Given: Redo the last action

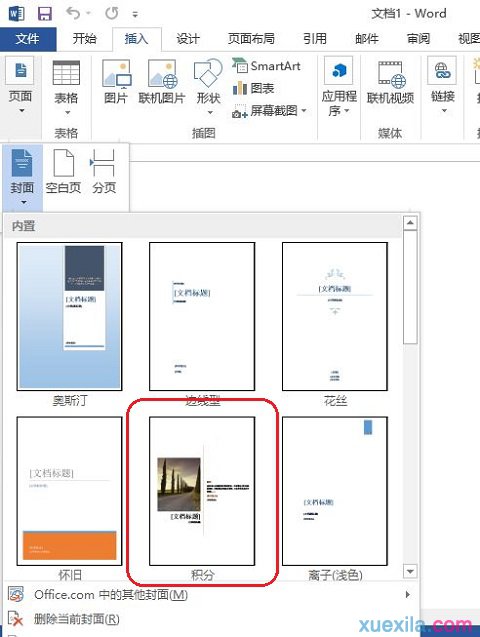Looking at the screenshot, I should 112,13.
